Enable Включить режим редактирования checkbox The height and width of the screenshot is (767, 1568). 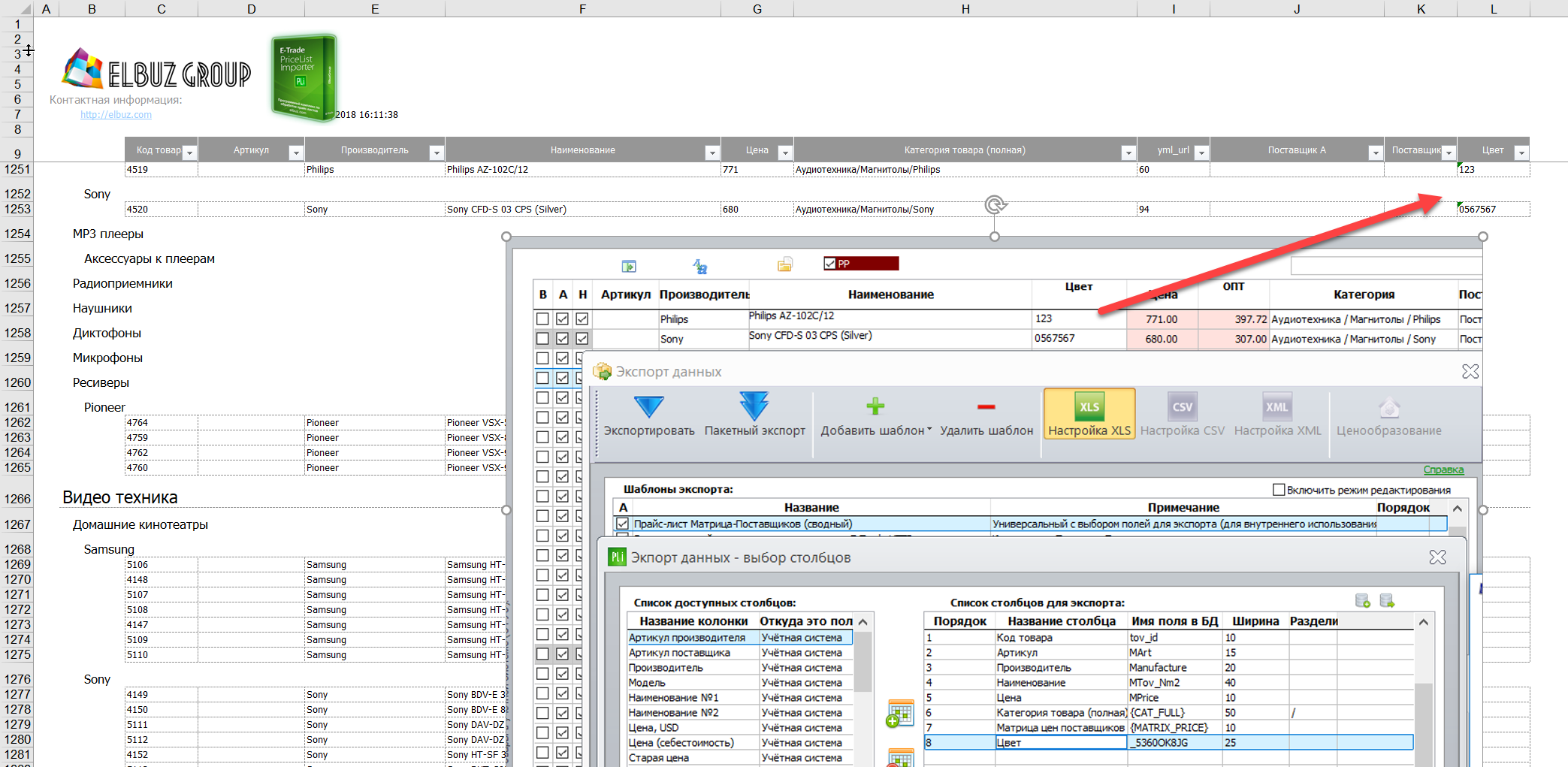1278,490
